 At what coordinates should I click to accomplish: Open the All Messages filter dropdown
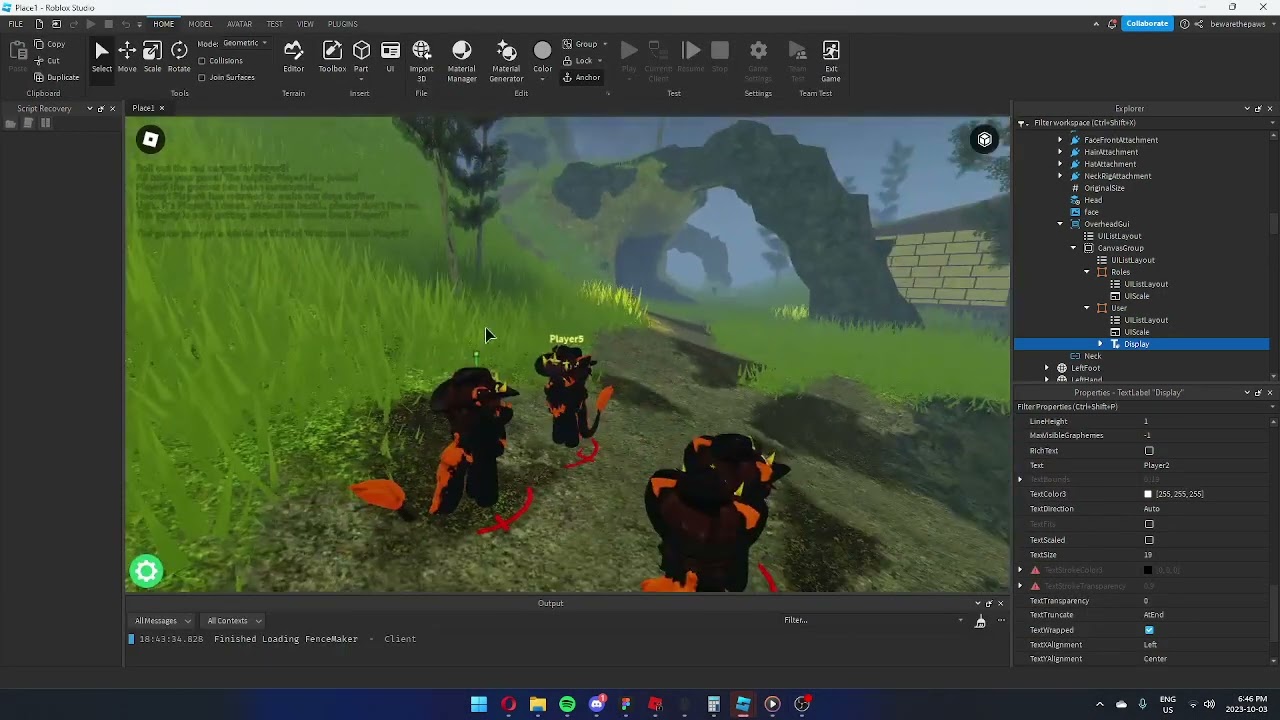(x=162, y=621)
